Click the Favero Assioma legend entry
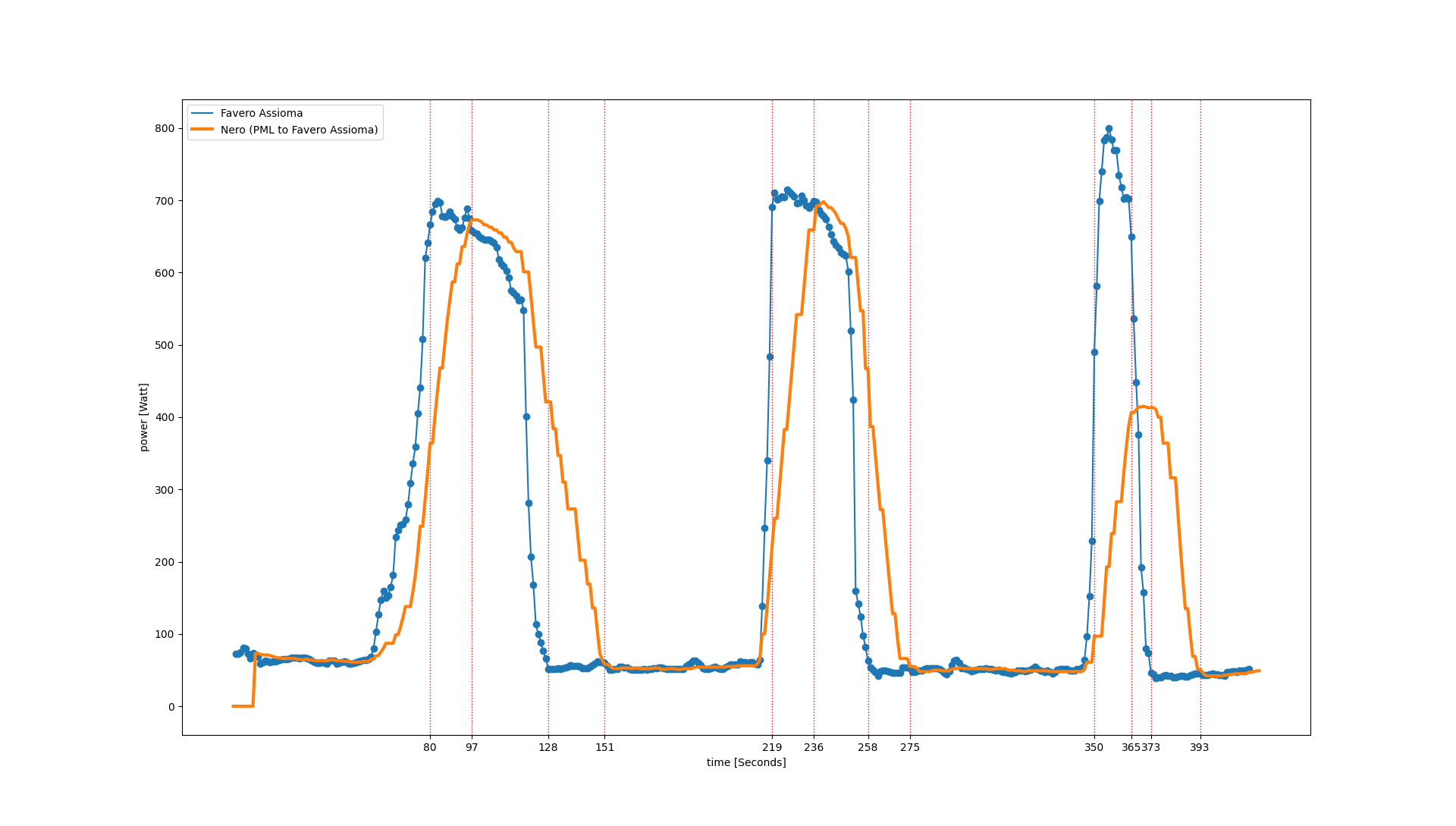The width and height of the screenshot is (1456, 826). [x=261, y=113]
